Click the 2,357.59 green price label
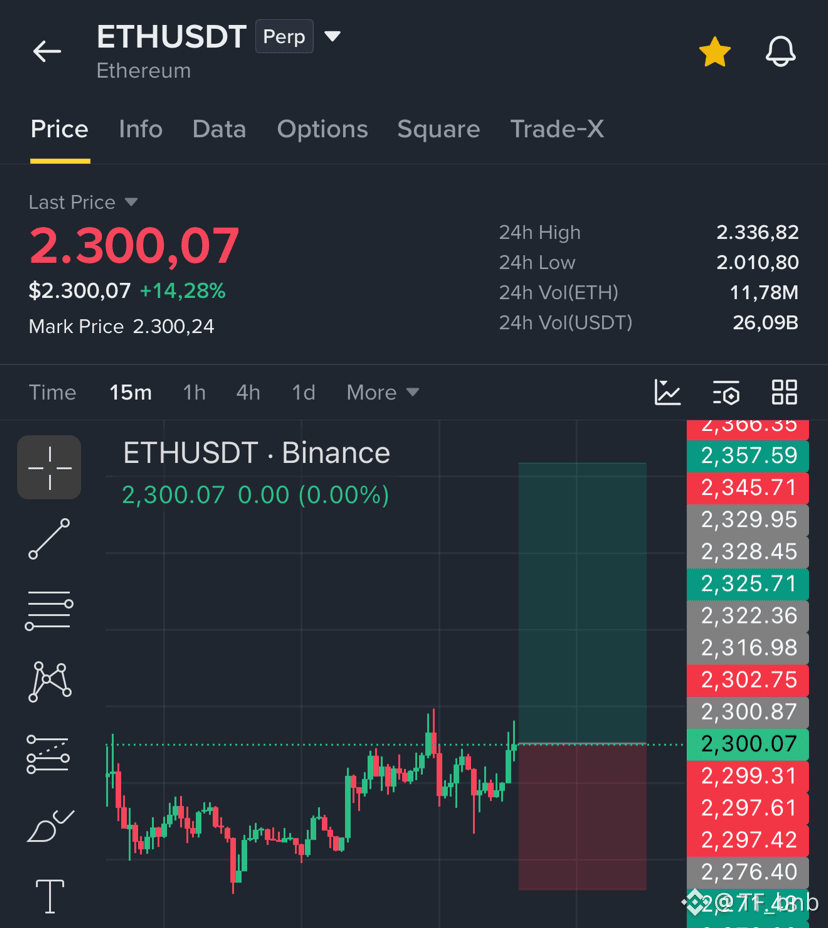Viewport: 828px width, 928px height. (x=748, y=456)
